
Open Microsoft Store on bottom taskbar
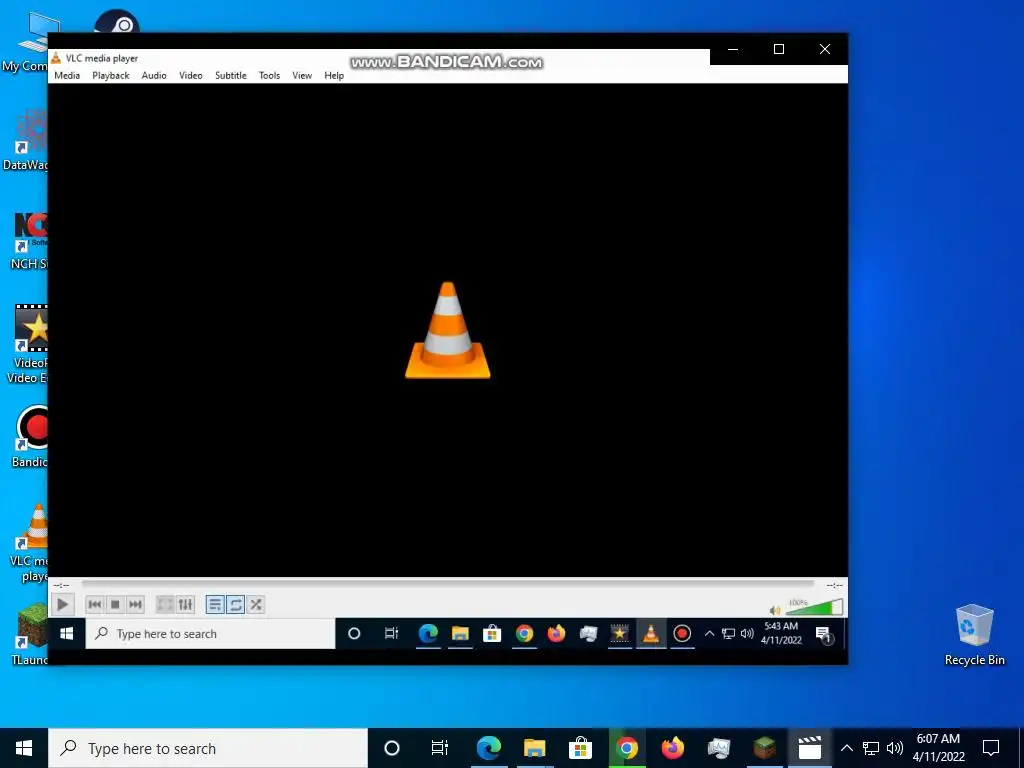click(580, 748)
